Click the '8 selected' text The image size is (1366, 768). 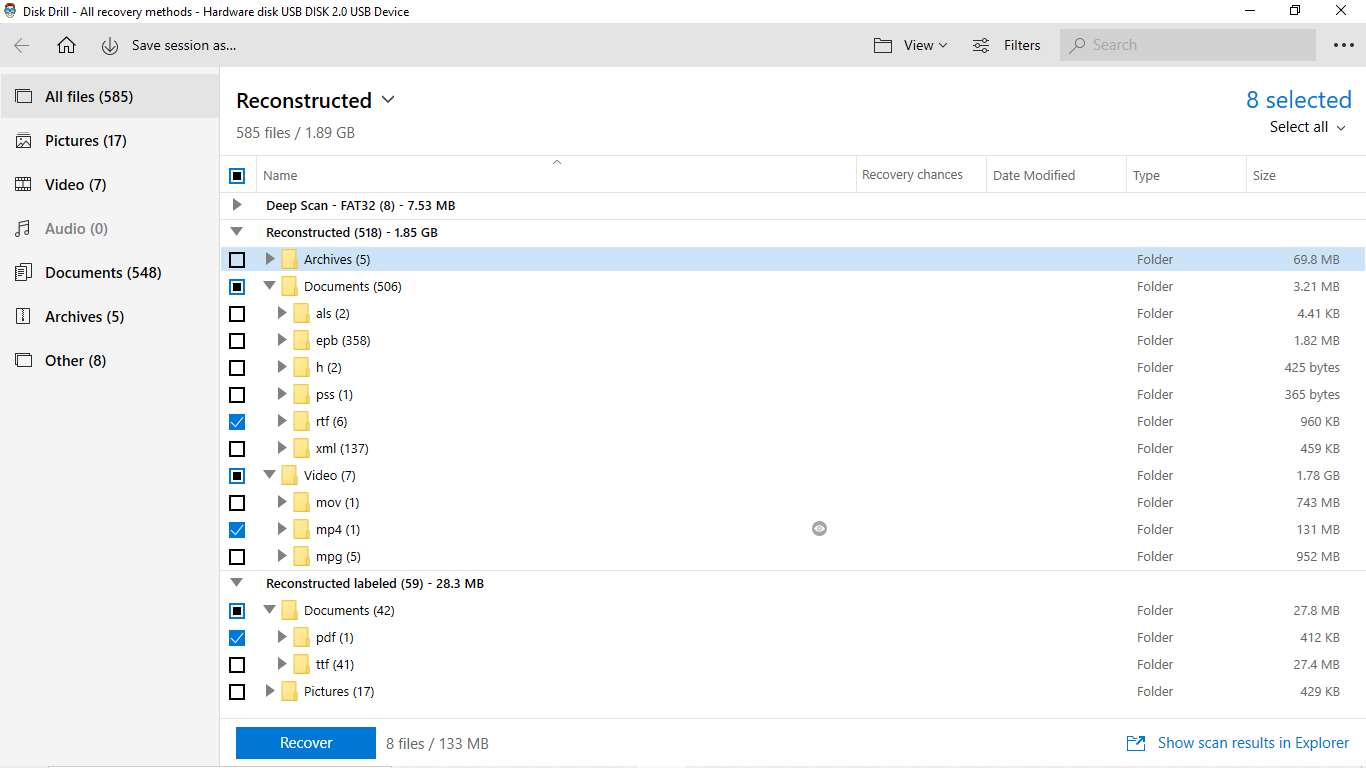[x=1298, y=100]
